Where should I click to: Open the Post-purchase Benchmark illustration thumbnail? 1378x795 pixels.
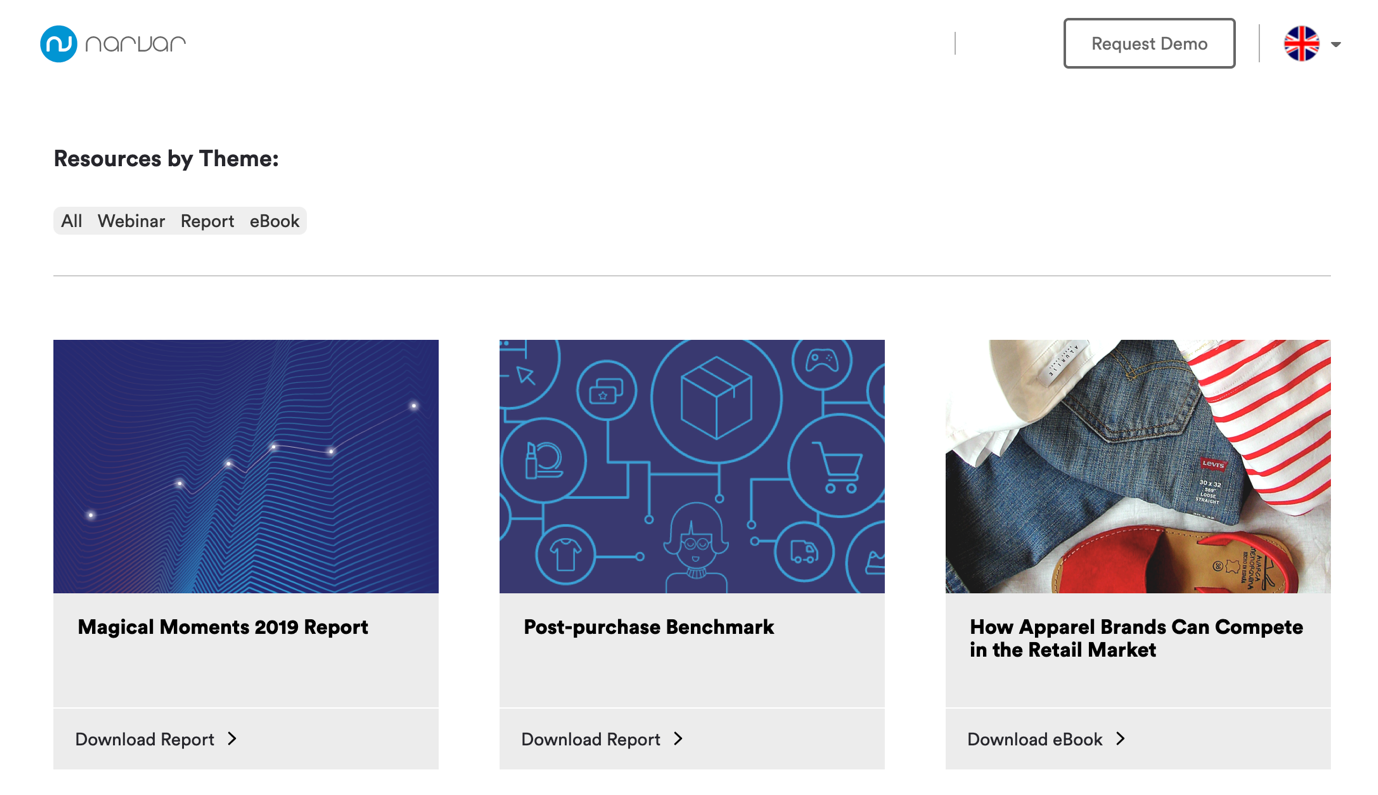(692, 466)
